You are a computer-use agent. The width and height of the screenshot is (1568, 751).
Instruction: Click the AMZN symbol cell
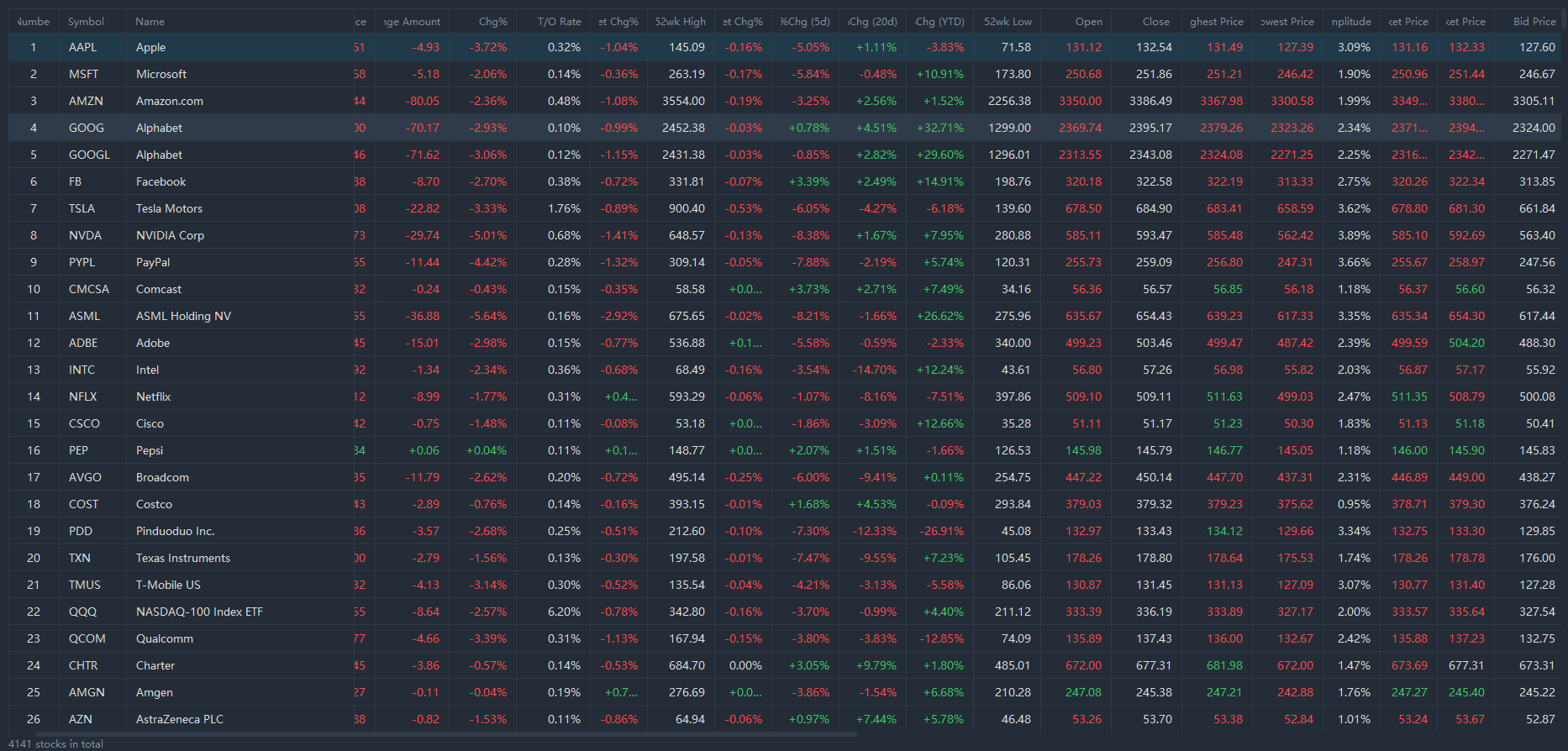tap(86, 101)
